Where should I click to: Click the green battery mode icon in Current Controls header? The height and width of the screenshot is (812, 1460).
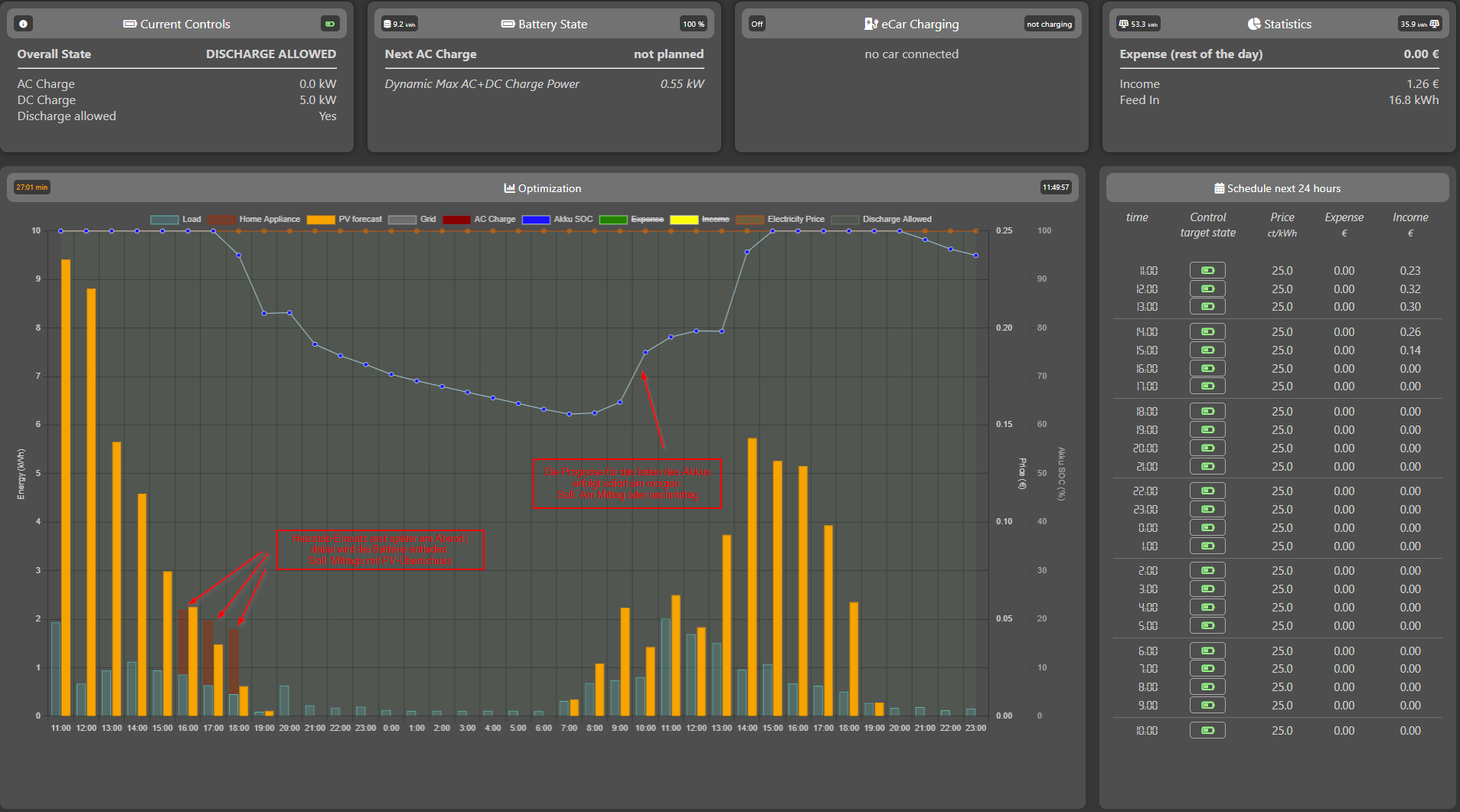330,24
